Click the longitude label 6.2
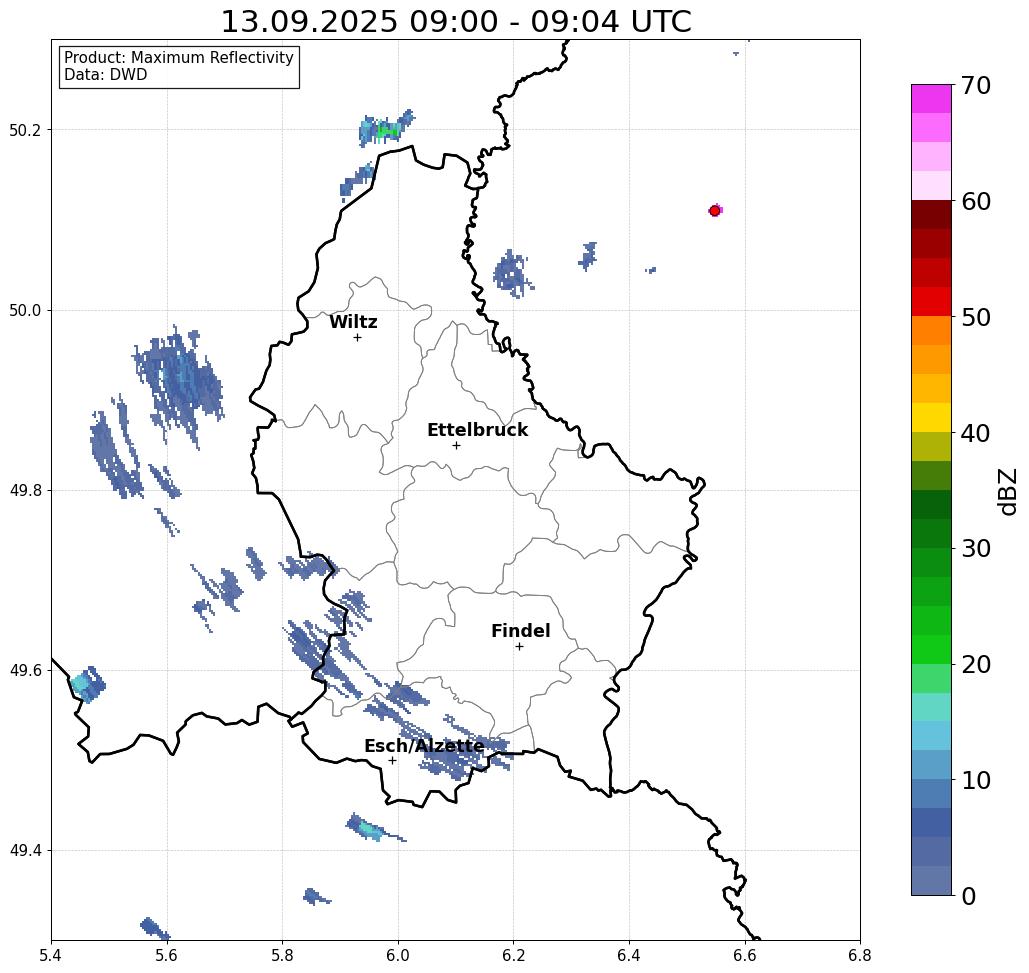This screenshot has width=1029, height=973. [514, 955]
